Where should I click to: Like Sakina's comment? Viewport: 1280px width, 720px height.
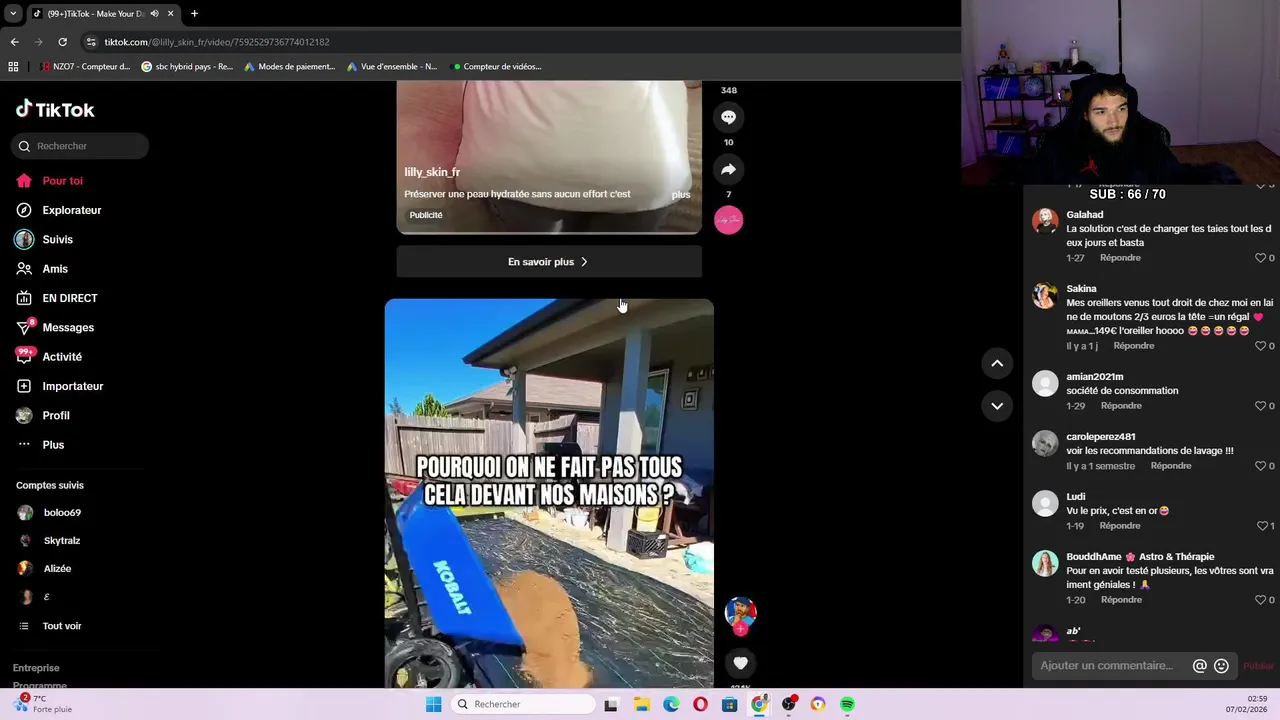[x=1261, y=346]
